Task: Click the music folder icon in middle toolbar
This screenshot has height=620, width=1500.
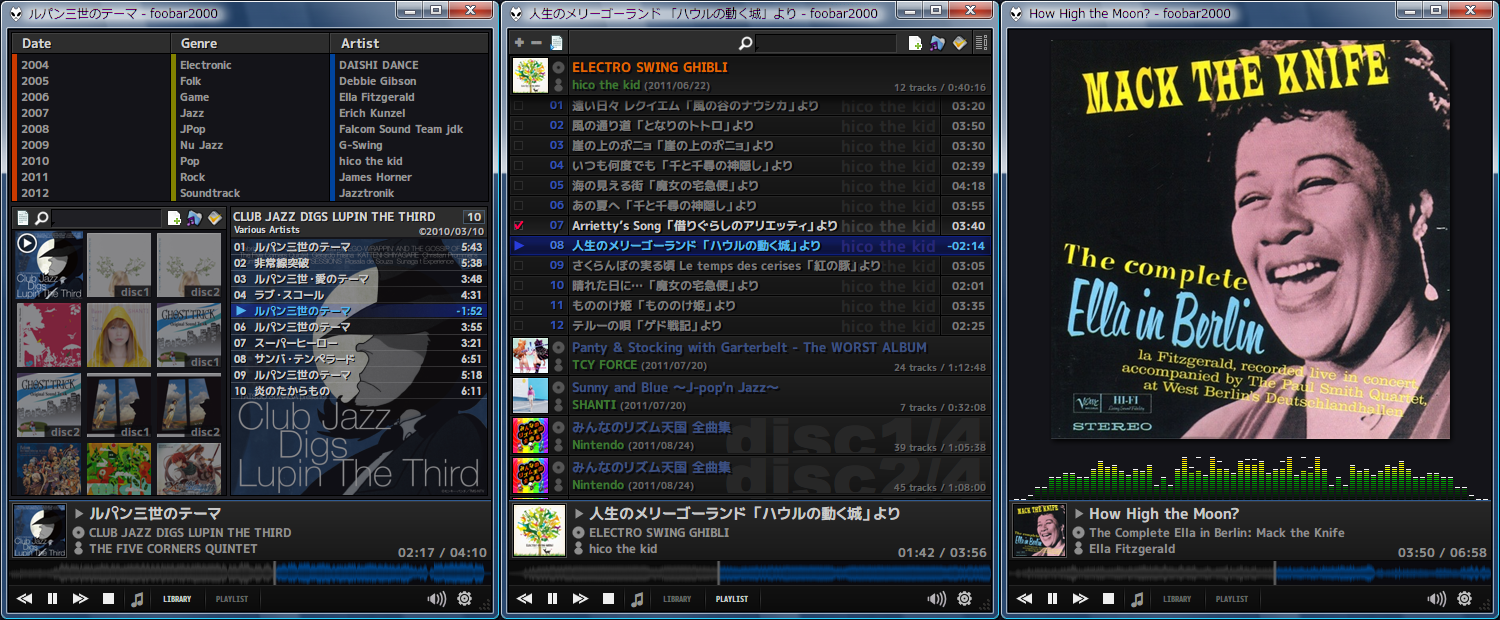Action: pos(937,43)
